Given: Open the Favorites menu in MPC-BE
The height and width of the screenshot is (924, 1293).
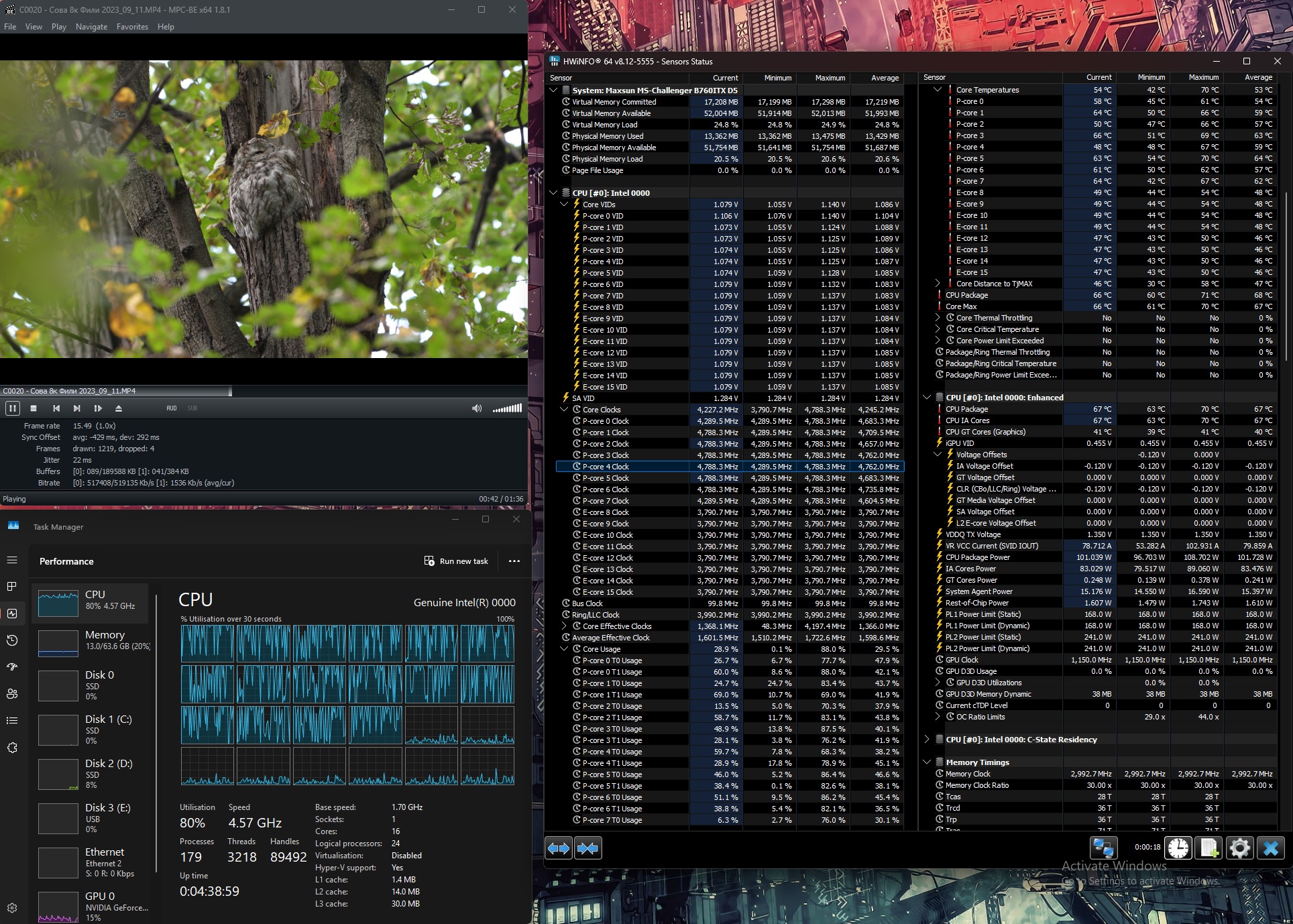Looking at the screenshot, I should click(x=132, y=27).
